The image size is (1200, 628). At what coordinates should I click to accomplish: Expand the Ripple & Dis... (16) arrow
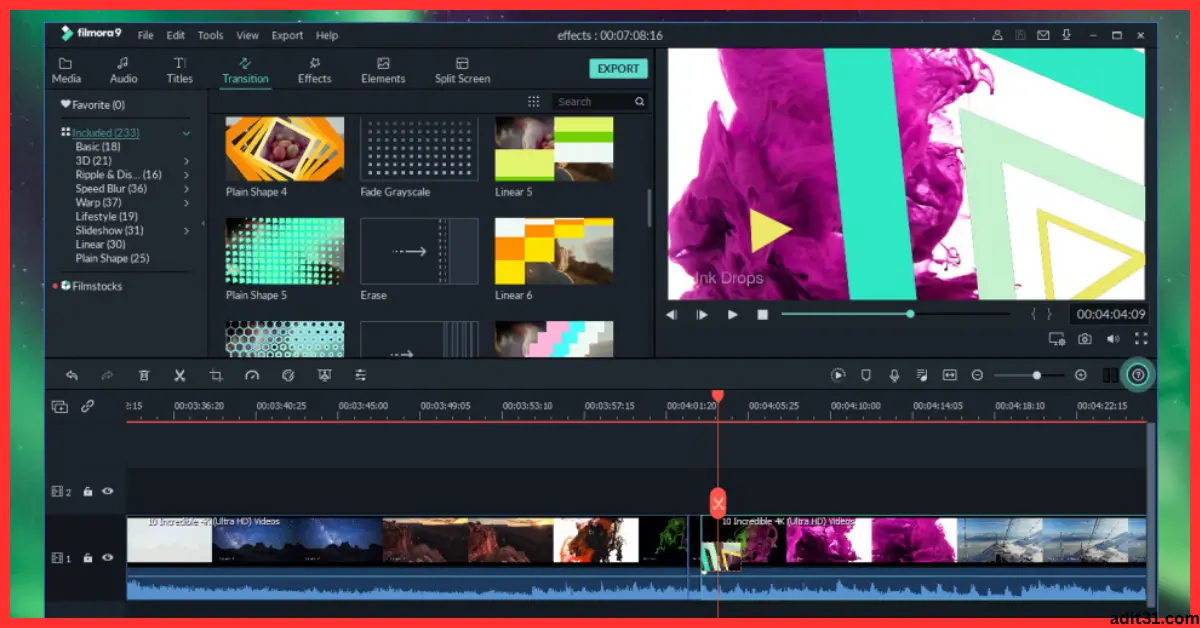click(186, 175)
